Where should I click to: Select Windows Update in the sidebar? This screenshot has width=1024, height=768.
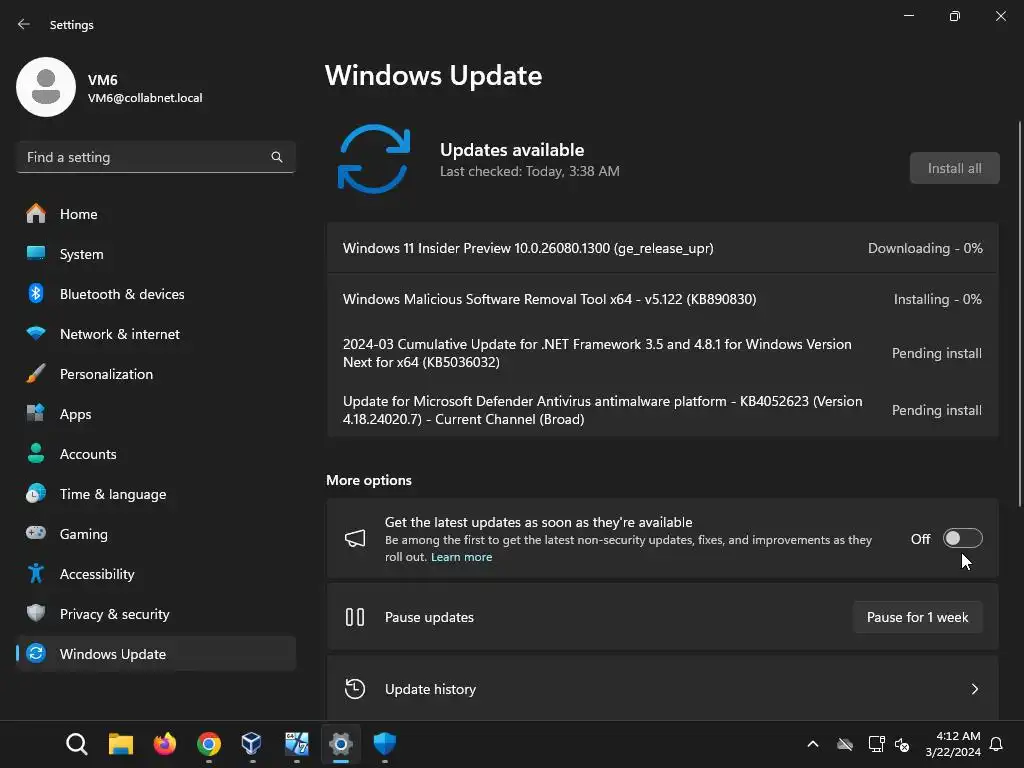coord(156,654)
